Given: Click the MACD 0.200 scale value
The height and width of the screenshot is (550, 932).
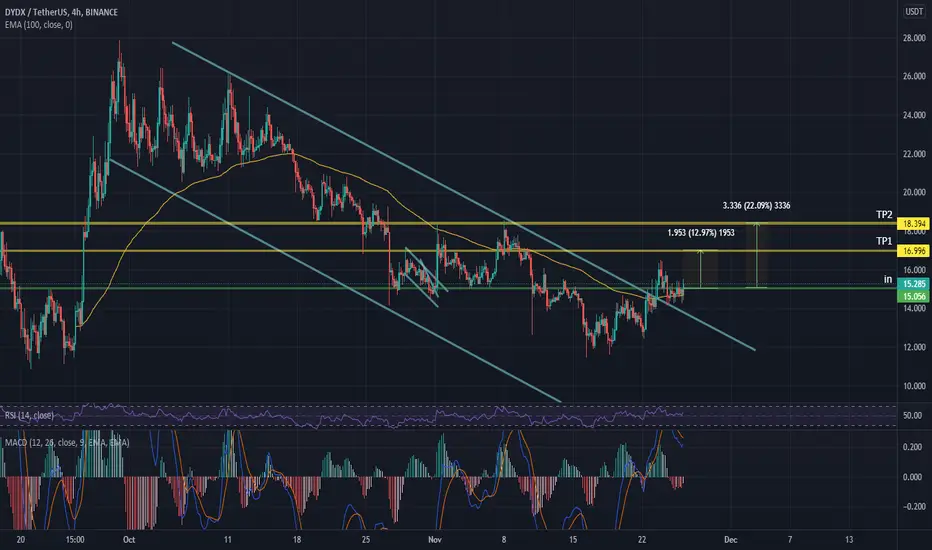Looking at the screenshot, I should coord(912,447).
